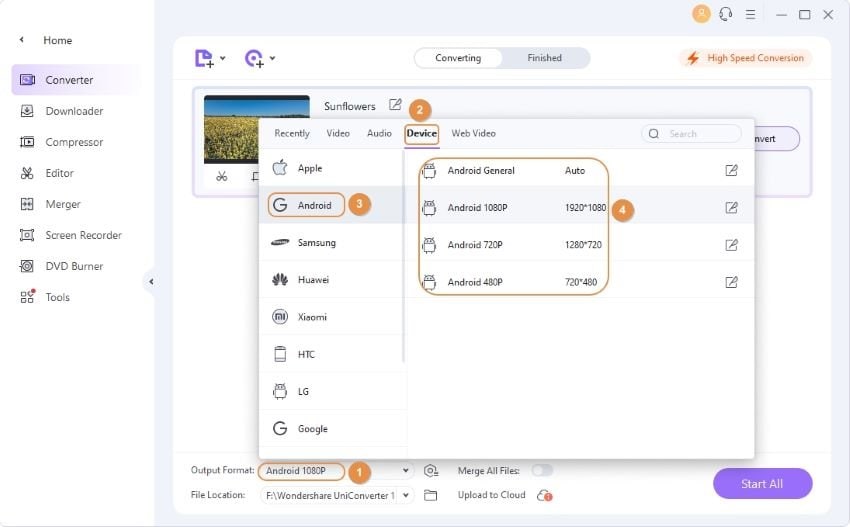Choose Apple device category

click(331, 168)
